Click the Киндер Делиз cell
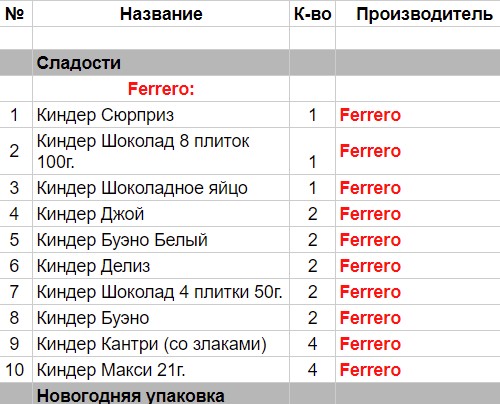This screenshot has height=404, width=500. pos(161,265)
